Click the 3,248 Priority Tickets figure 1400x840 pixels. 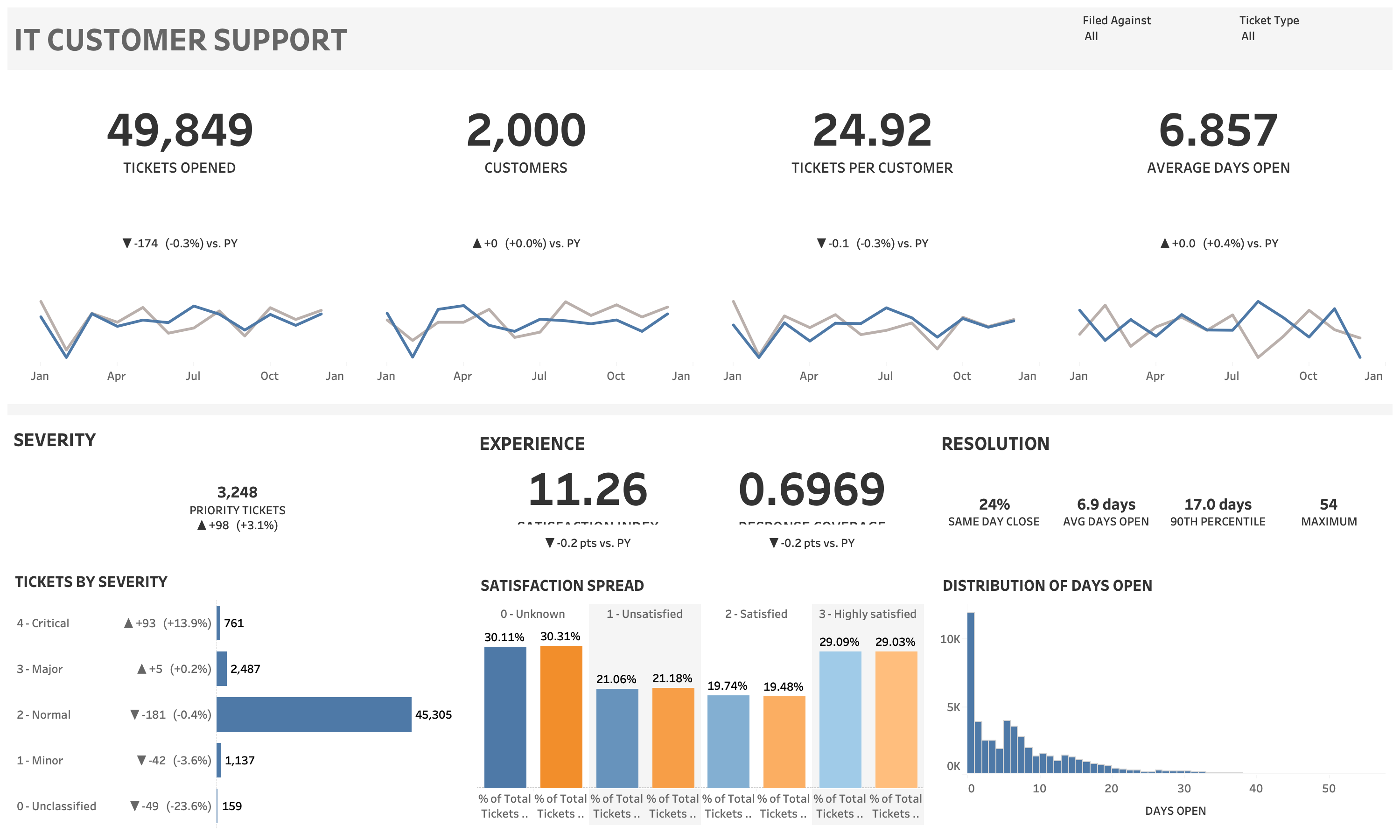(x=237, y=492)
